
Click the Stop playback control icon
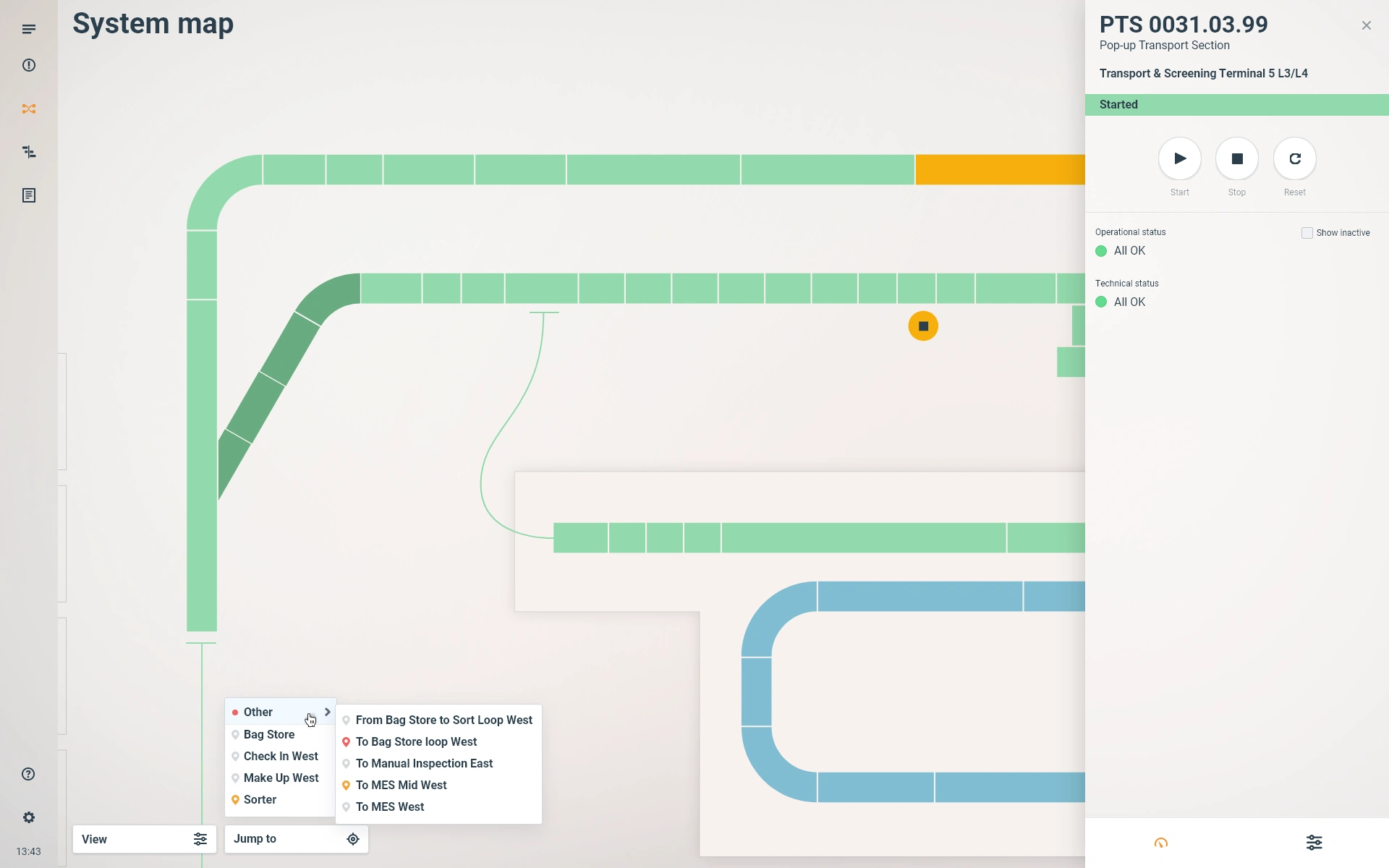coord(1237,158)
